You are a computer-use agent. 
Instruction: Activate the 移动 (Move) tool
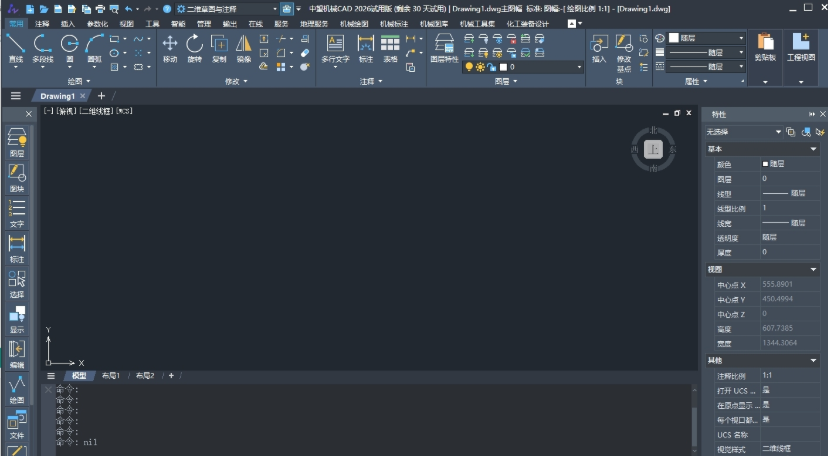[170, 47]
